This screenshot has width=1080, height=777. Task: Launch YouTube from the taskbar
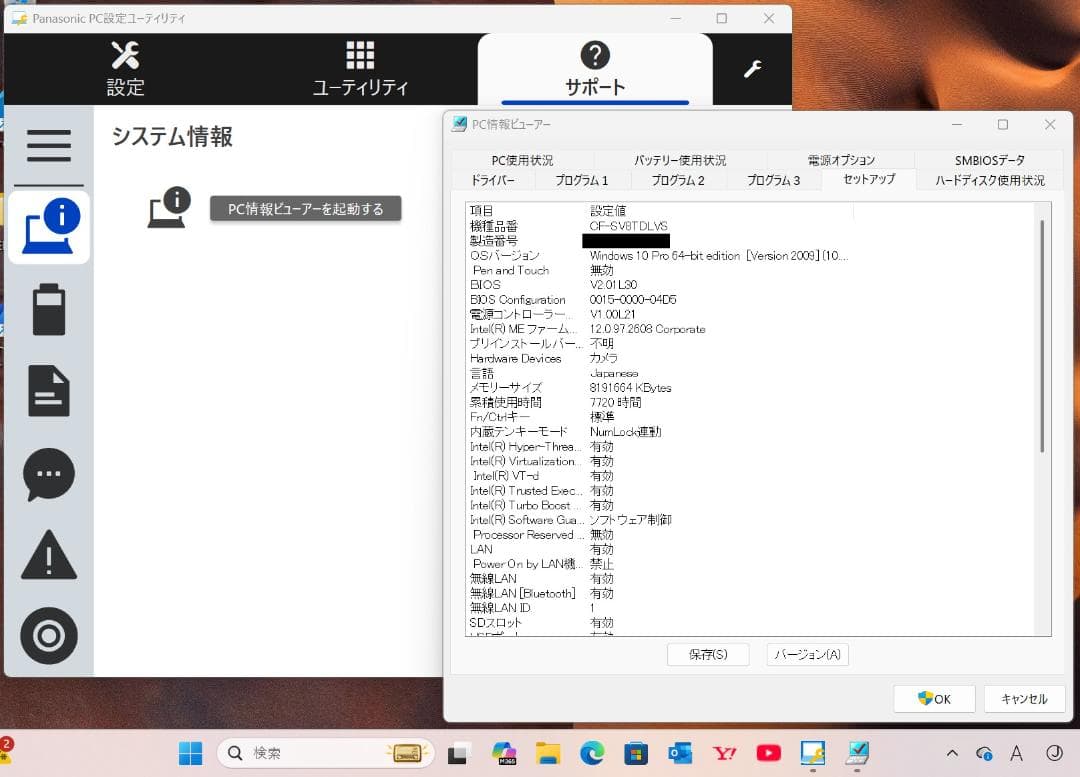(768, 753)
